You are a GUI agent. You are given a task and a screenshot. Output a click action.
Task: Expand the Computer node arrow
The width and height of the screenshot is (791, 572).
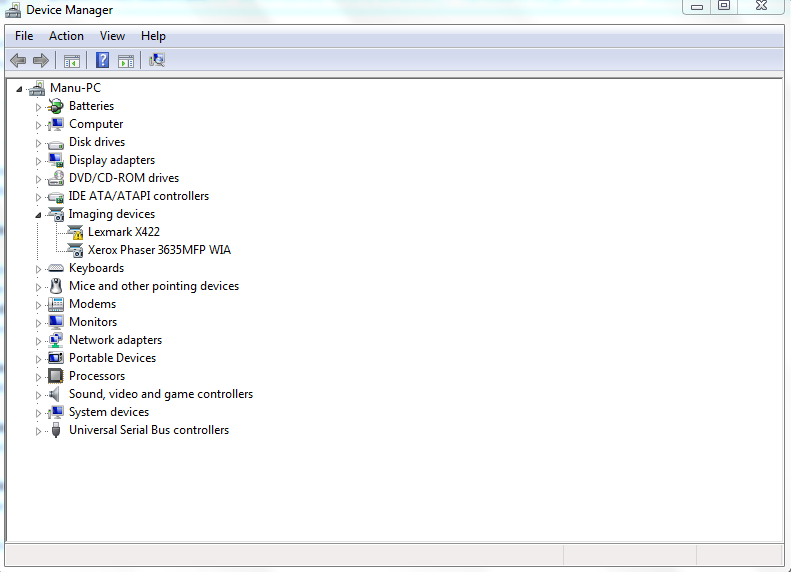click(x=38, y=125)
